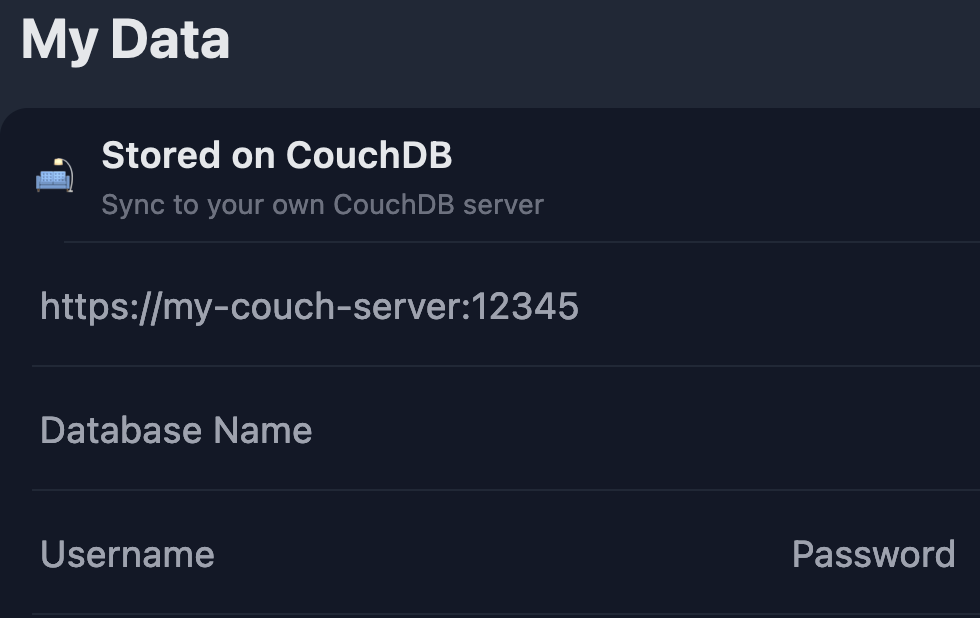Screen dimensions: 980x618
Task: Click the empty area right of Database Name
Action: 646,431
